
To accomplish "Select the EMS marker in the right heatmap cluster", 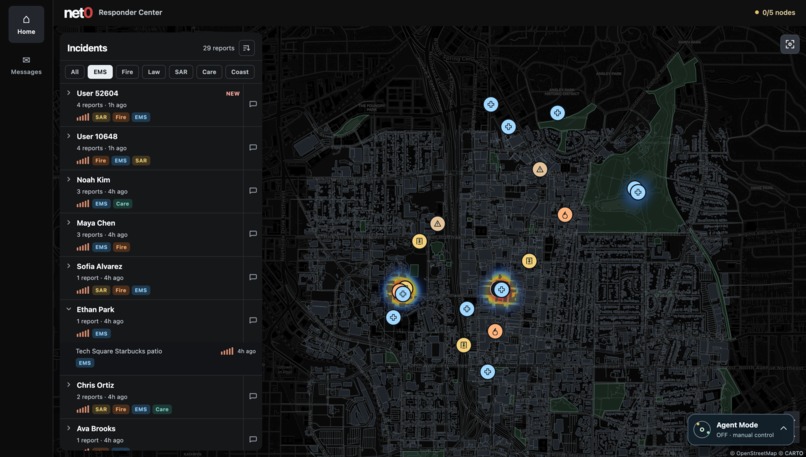I will [x=501, y=290].
